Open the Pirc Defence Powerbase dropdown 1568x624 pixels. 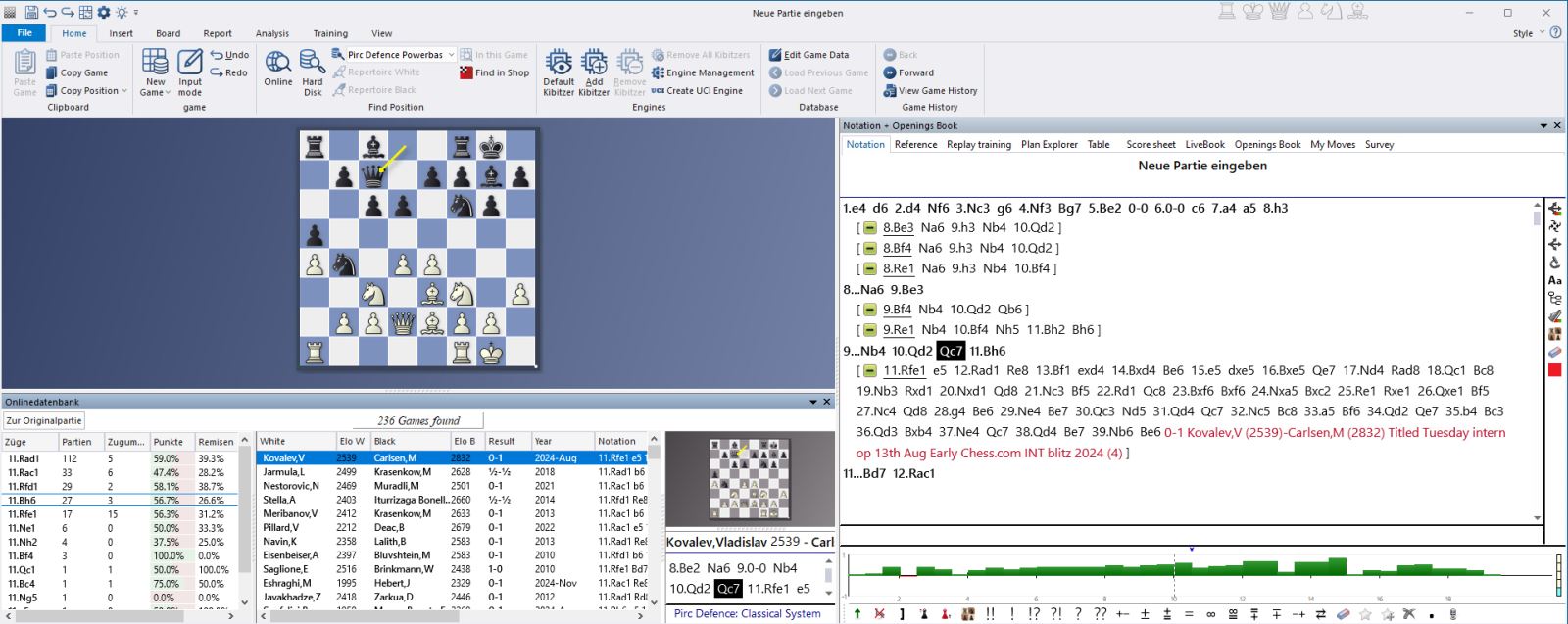451,55
